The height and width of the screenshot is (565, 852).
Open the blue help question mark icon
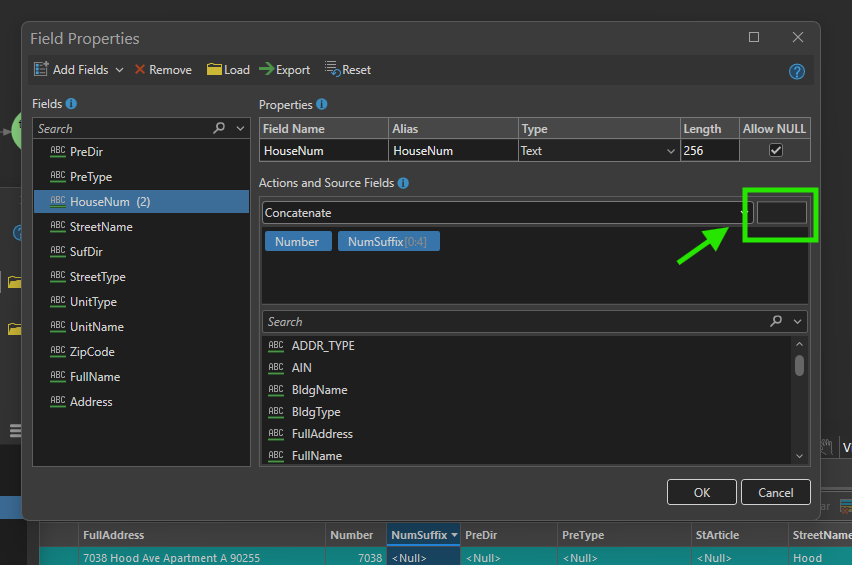[x=797, y=72]
